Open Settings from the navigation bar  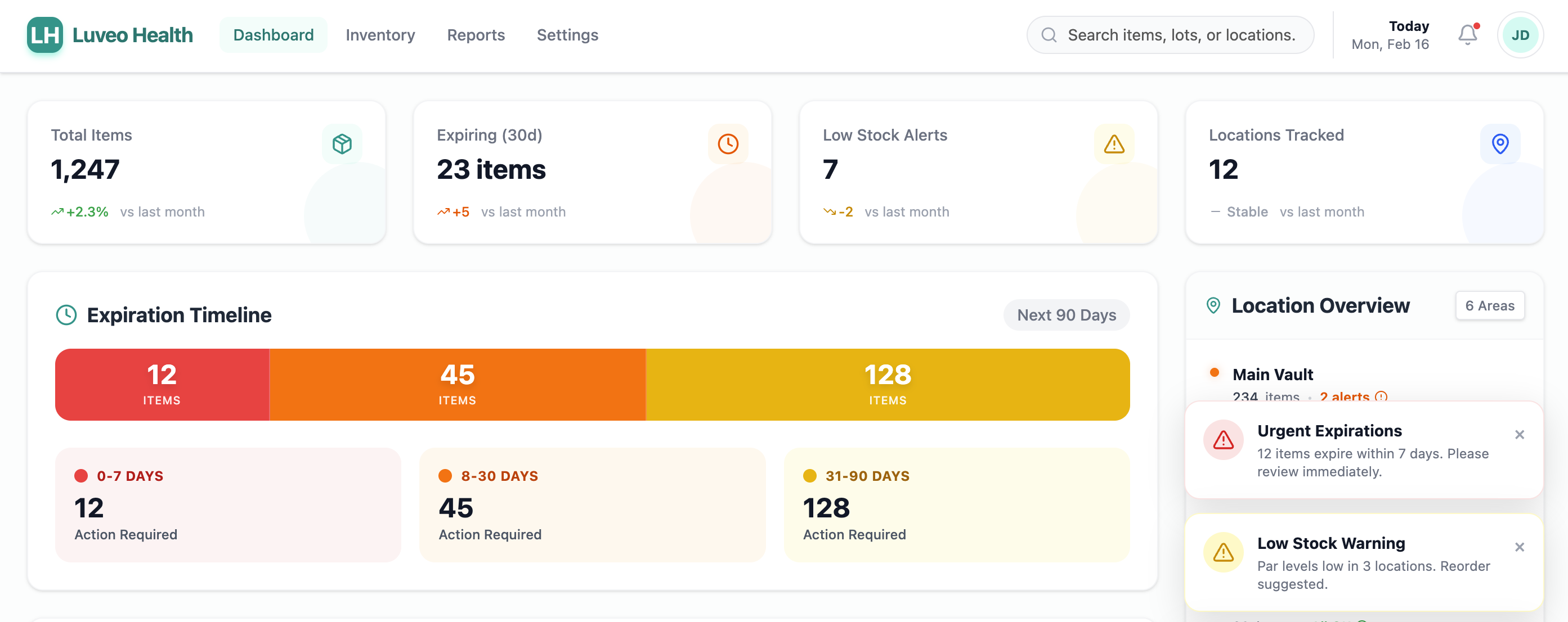[x=567, y=35]
